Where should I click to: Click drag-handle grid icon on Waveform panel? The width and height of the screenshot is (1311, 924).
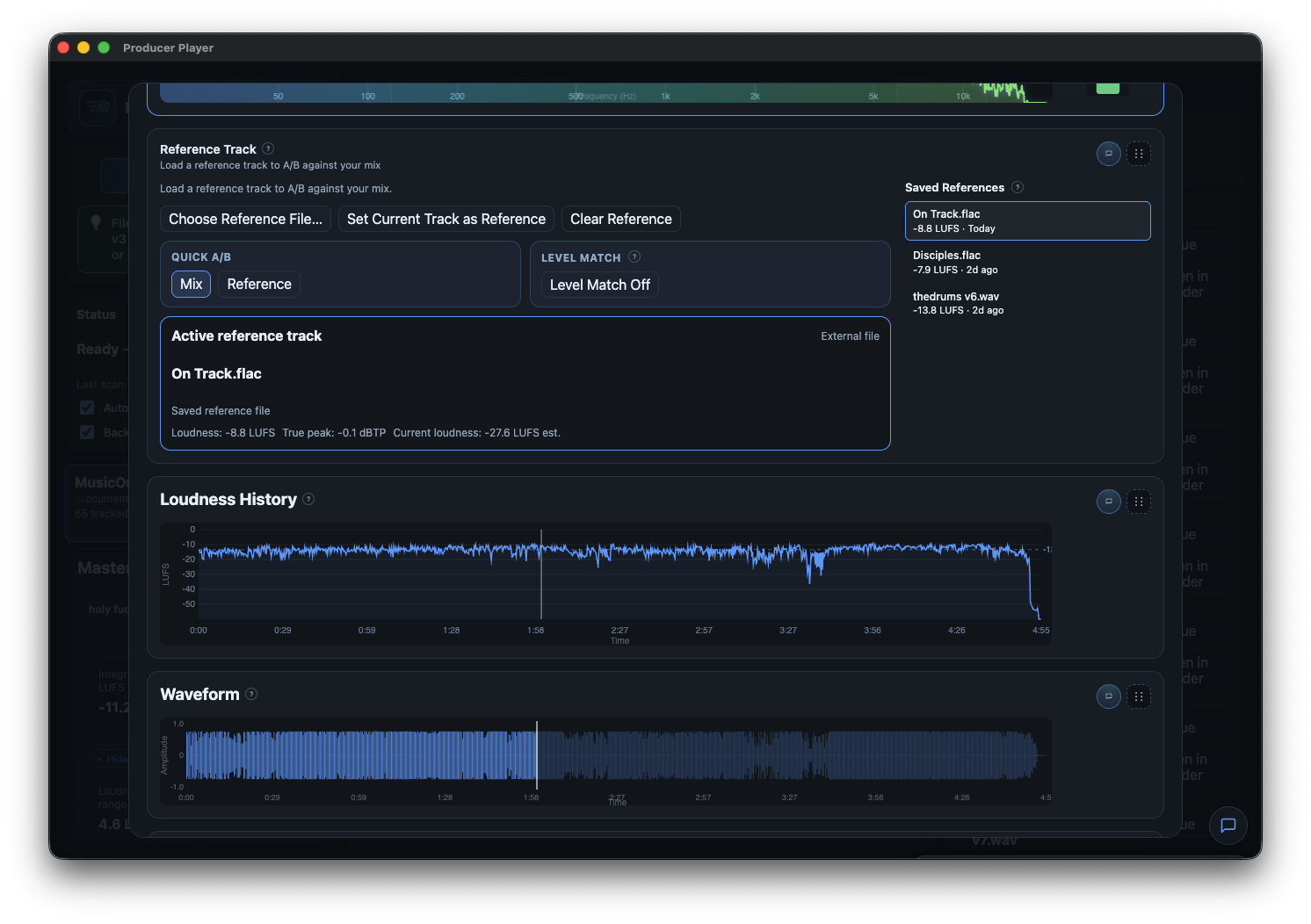(x=1139, y=697)
